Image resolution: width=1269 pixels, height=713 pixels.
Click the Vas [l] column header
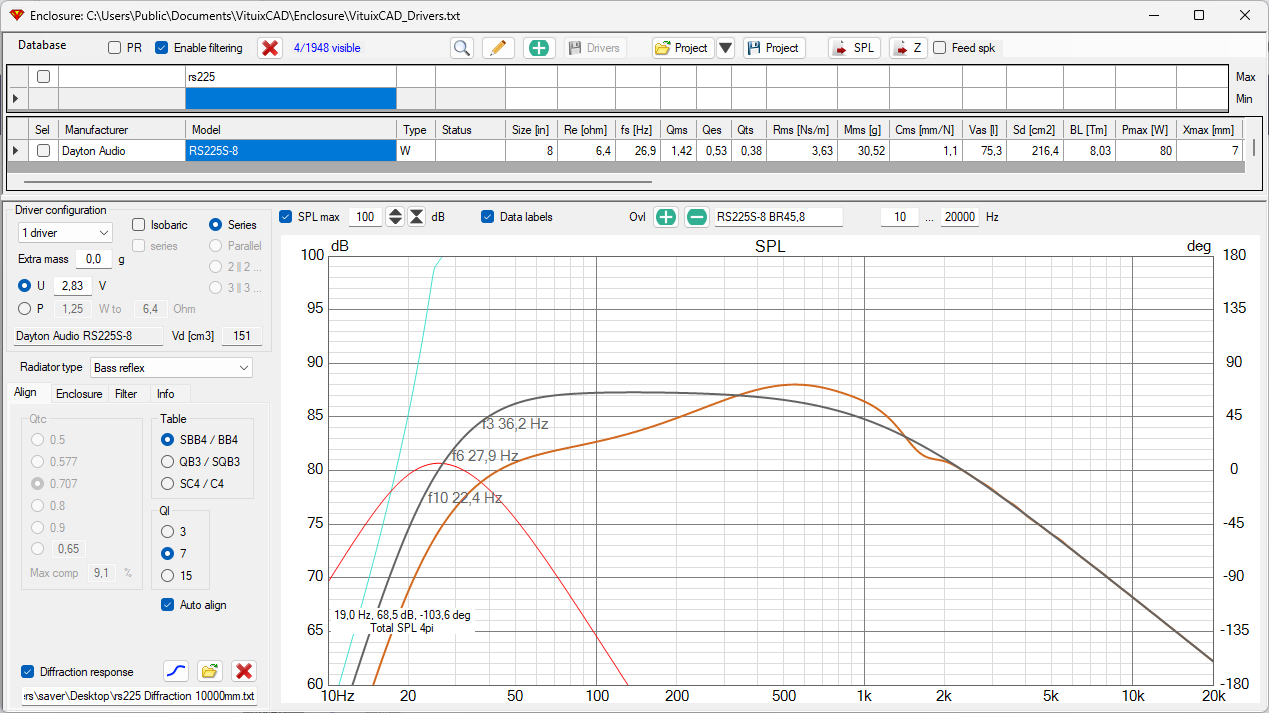(984, 130)
